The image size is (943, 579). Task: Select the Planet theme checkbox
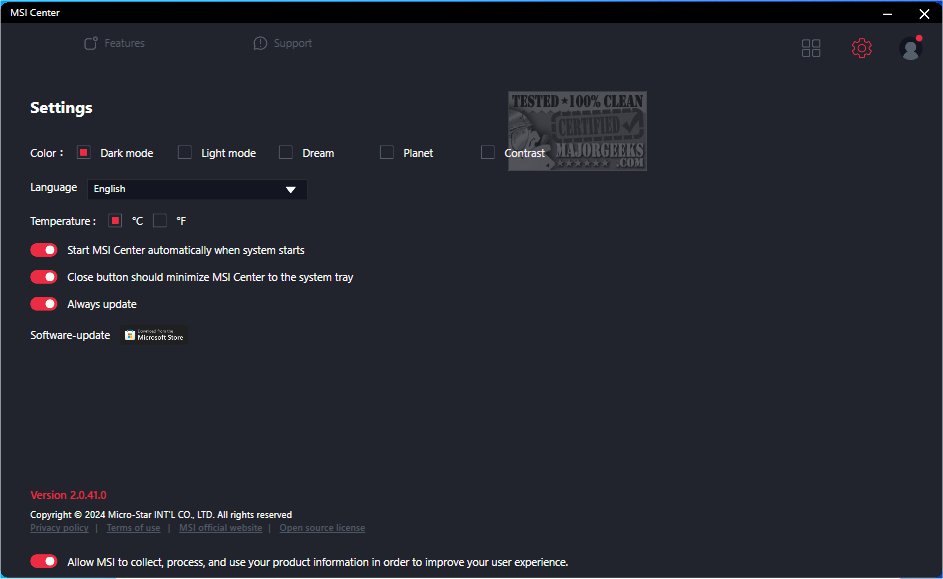click(x=387, y=153)
